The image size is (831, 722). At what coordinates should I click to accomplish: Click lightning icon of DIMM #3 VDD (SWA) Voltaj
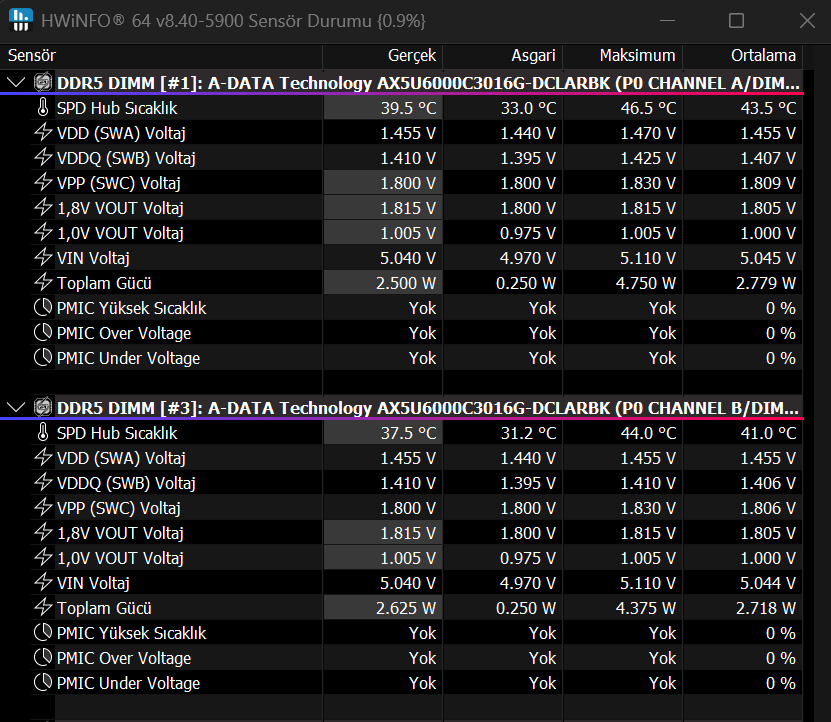click(x=43, y=457)
